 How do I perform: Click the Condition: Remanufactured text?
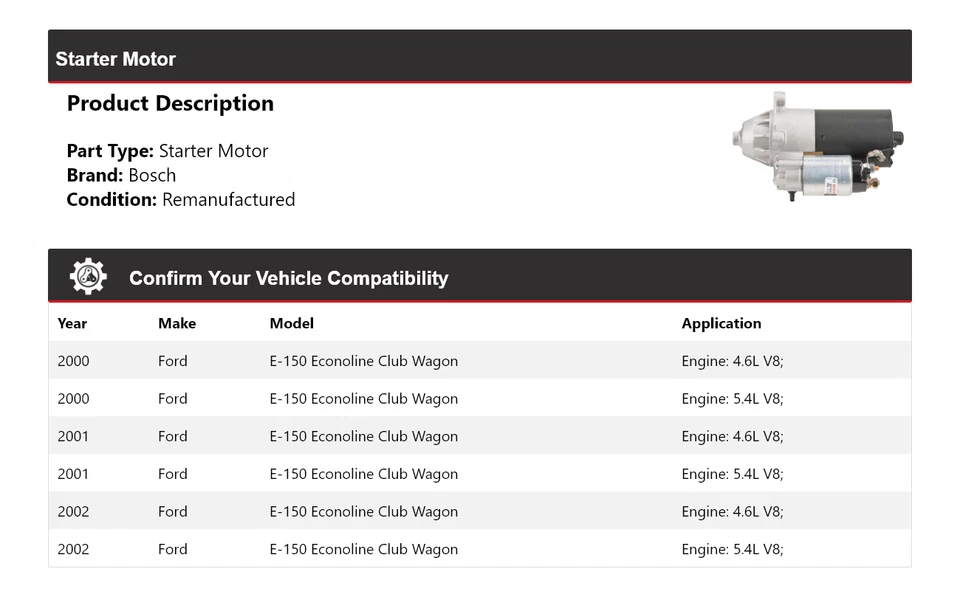[x=180, y=199]
